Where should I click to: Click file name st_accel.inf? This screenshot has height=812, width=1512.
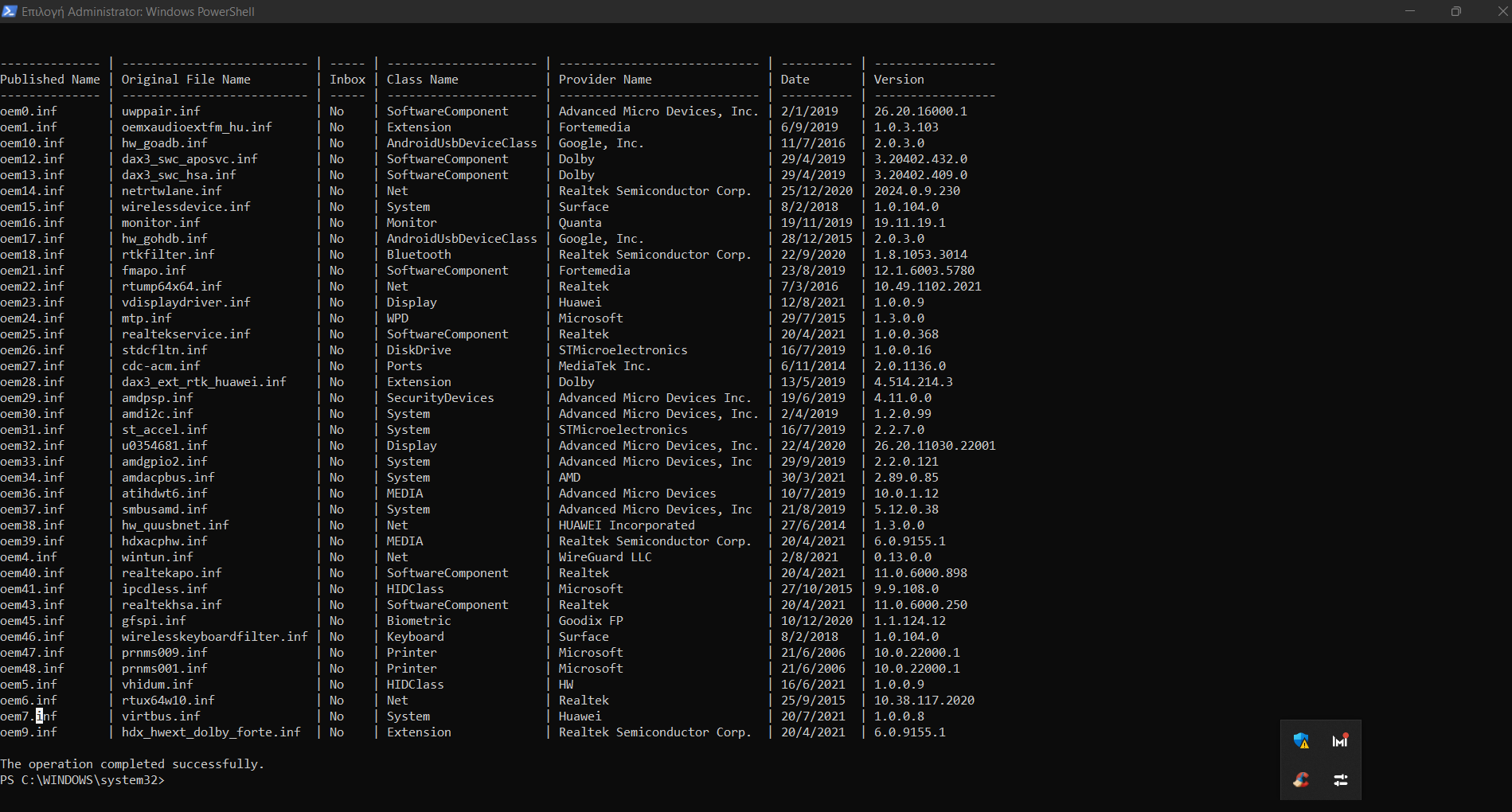tap(164, 430)
